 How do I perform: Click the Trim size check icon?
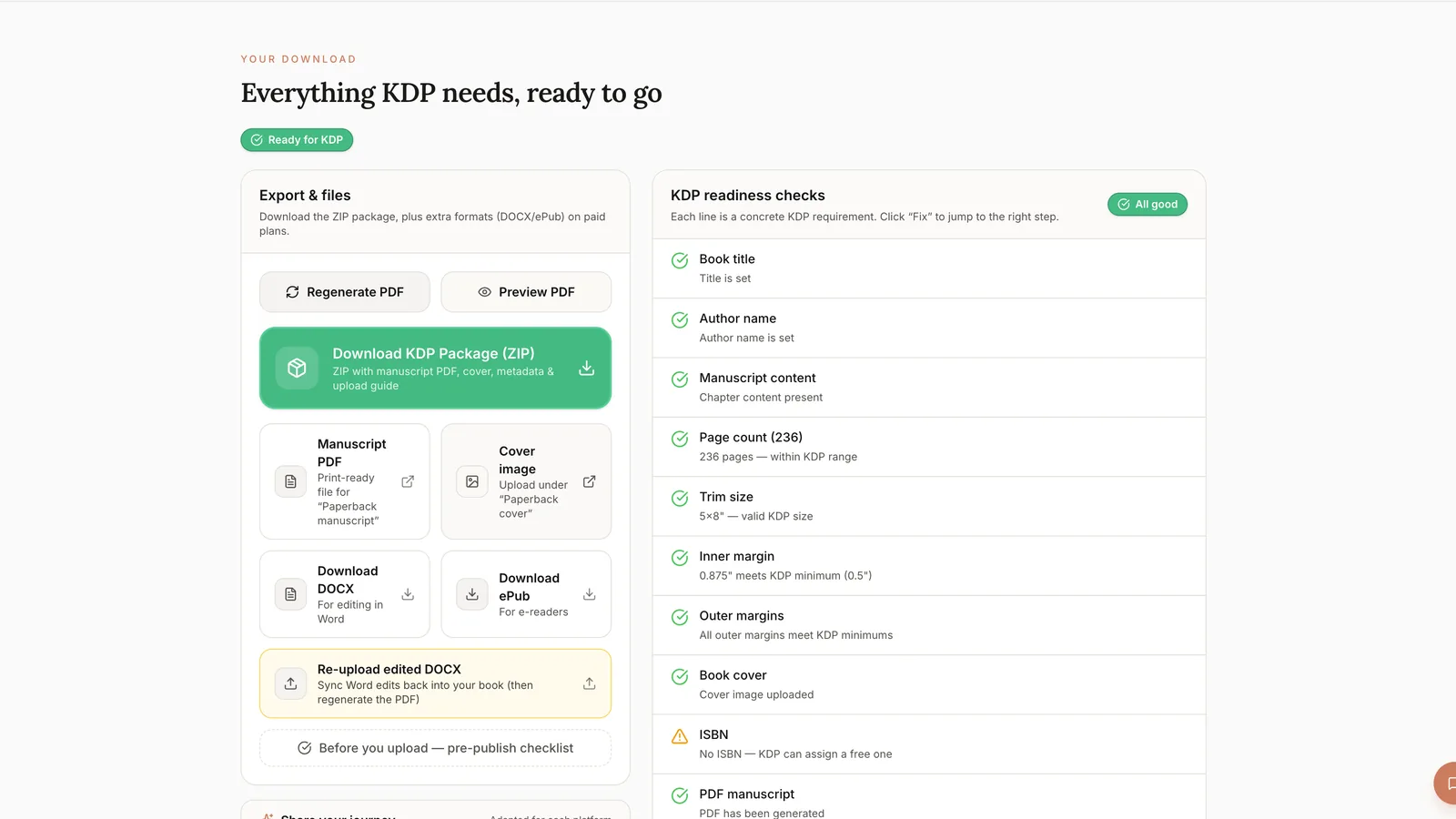[x=680, y=499]
